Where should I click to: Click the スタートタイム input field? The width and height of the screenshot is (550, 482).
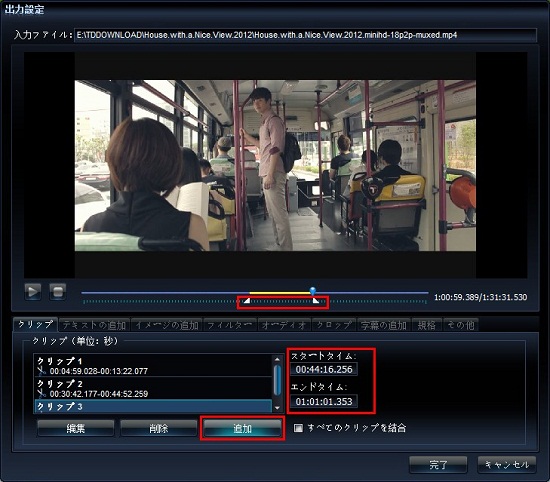[x=324, y=369]
